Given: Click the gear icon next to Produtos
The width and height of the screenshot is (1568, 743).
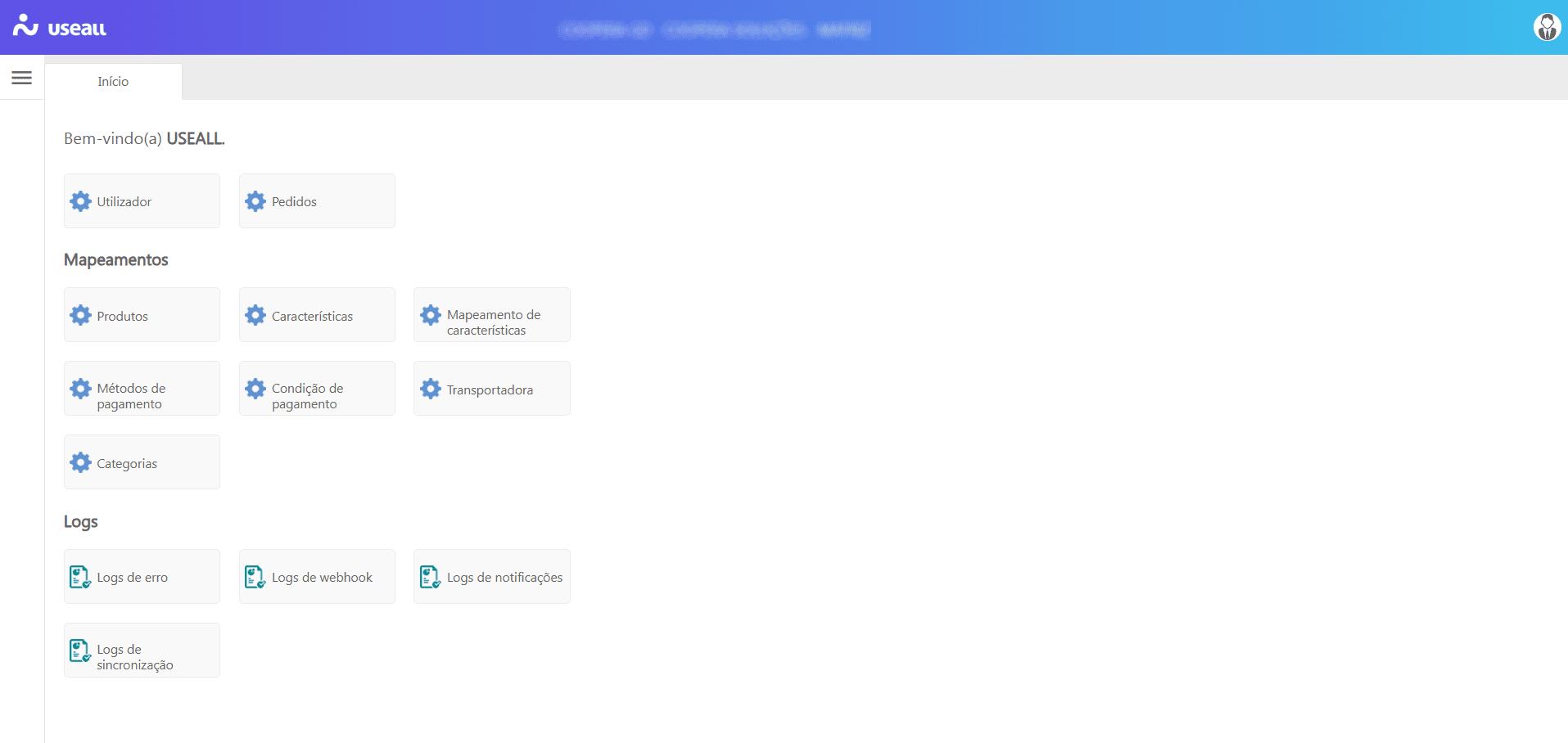Looking at the screenshot, I should 81,315.
